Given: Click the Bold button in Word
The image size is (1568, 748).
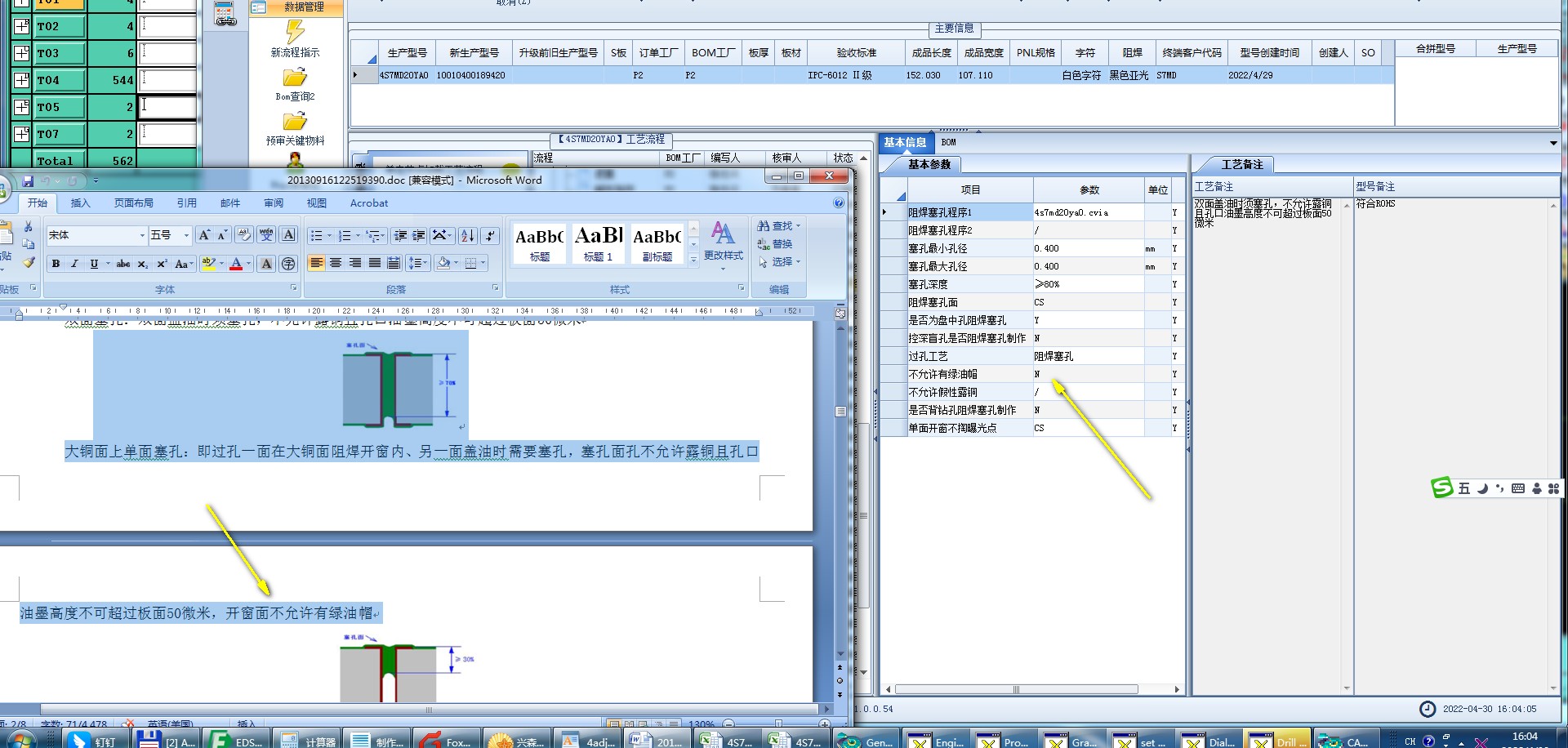Looking at the screenshot, I should (x=56, y=264).
